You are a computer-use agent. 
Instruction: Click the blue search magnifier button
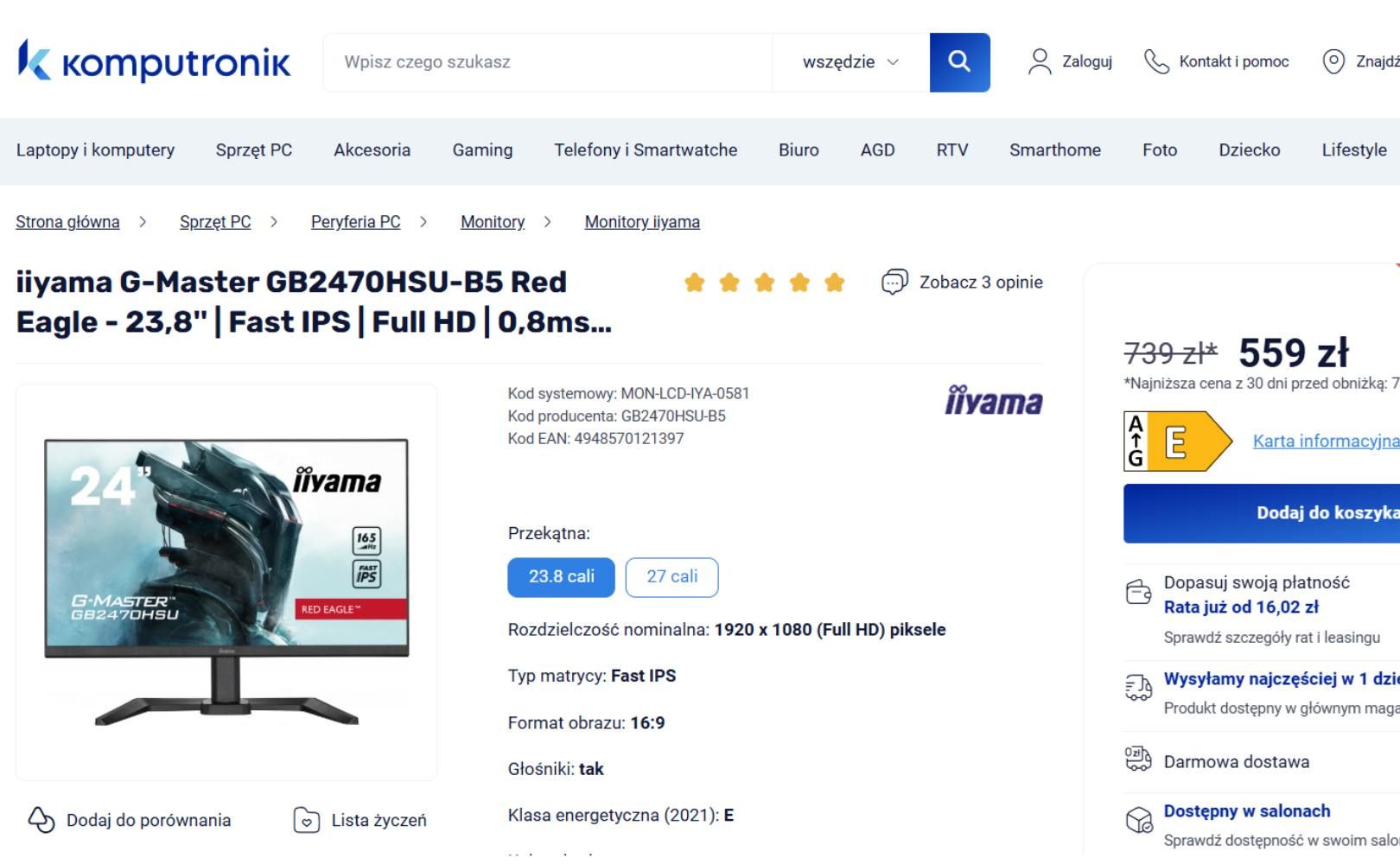(959, 62)
